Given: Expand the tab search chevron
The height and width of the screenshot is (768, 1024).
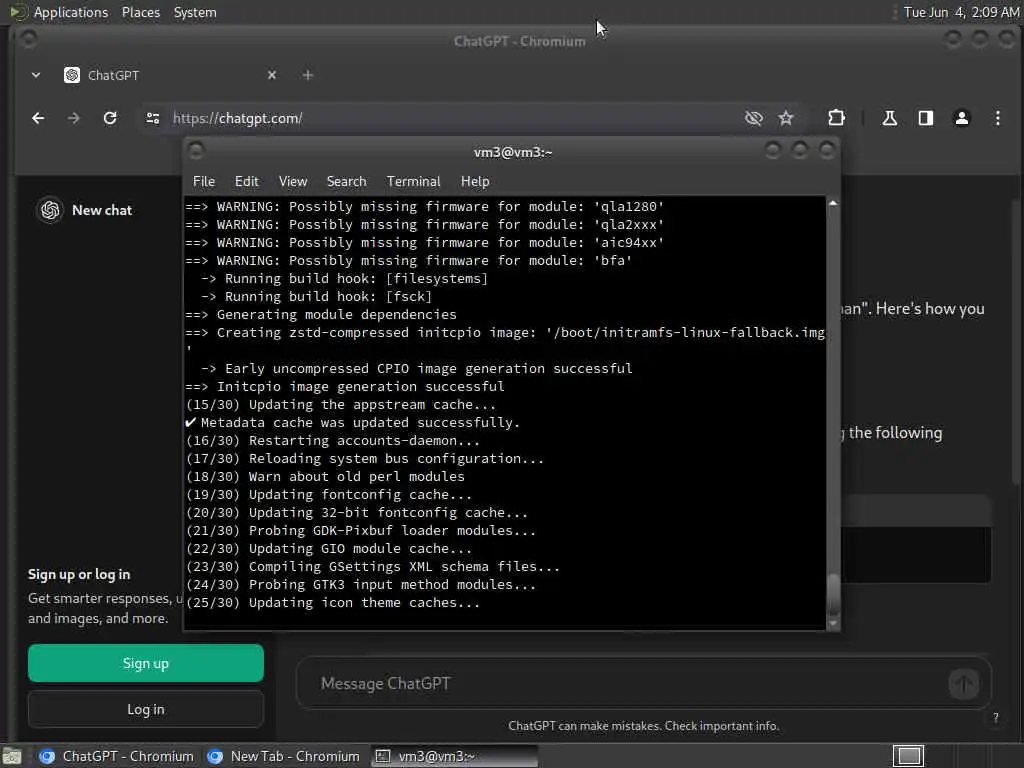Looking at the screenshot, I should coord(36,75).
